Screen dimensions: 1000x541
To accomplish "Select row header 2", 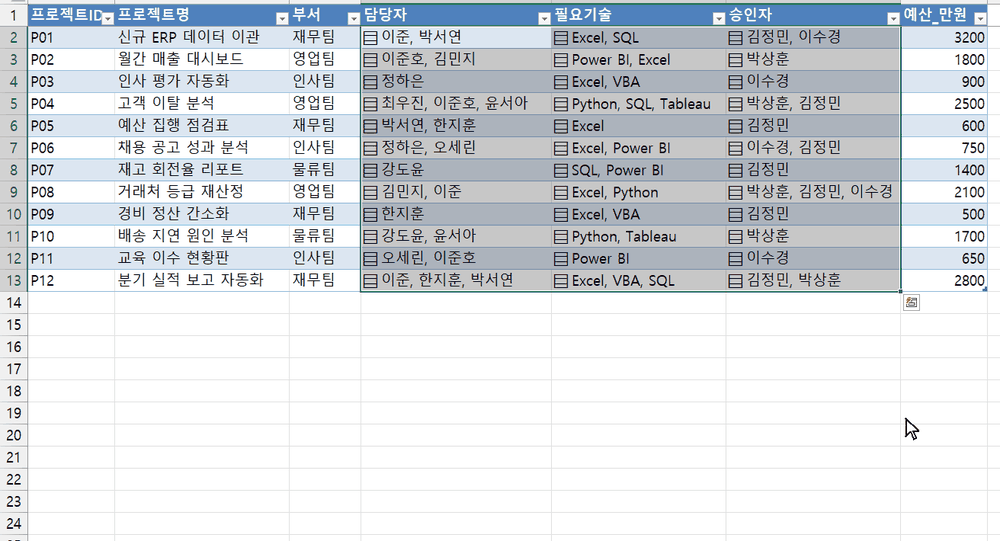I will [x=13, y=38].
